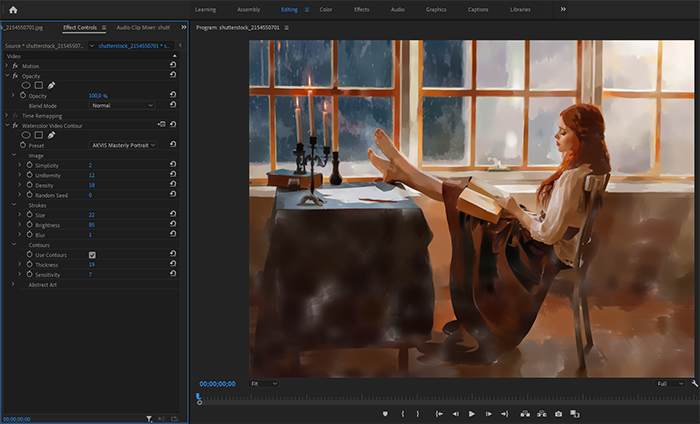Switch to the Learning workspace
Viewport: 700px width, 424px height.
pyautogui.click(x=205, y=9)
